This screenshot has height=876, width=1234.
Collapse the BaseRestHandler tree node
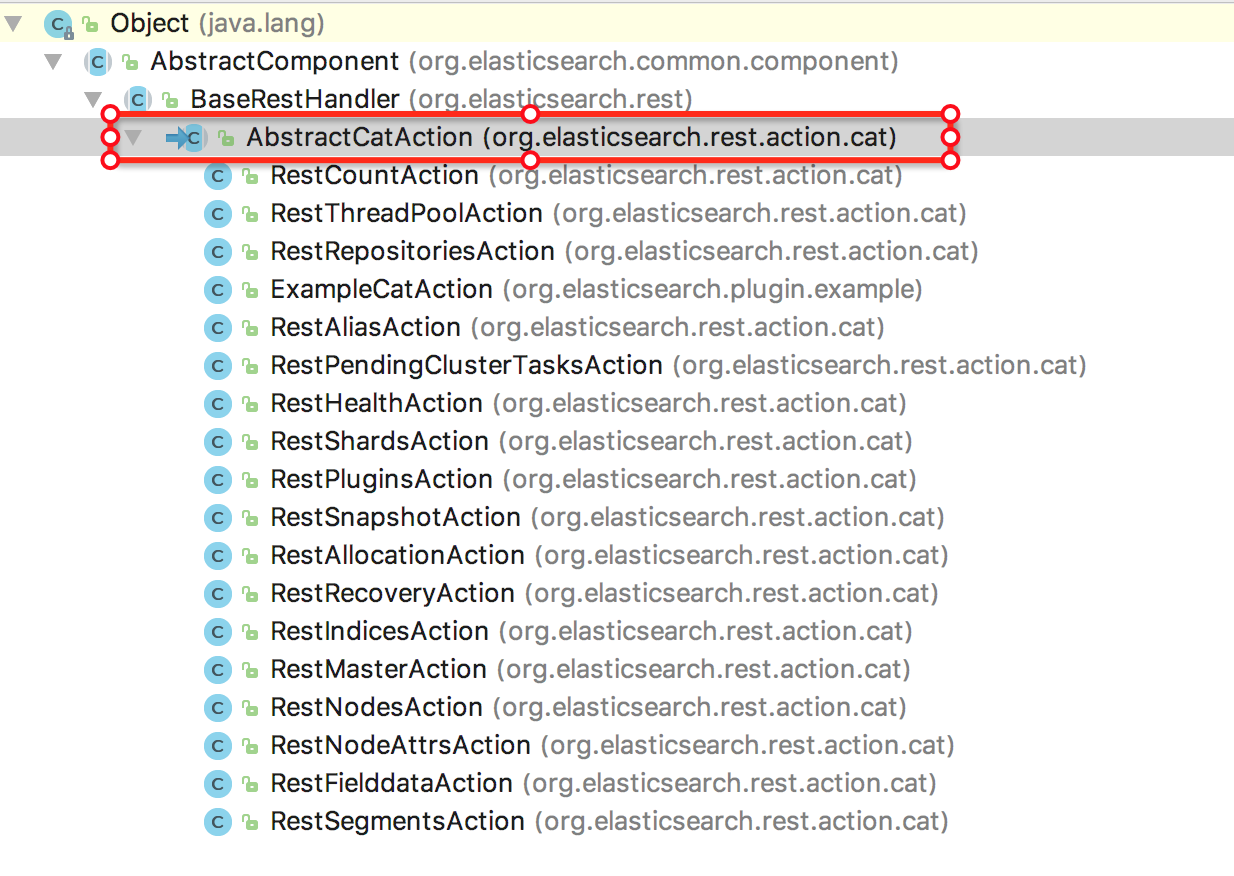pos(93,99)
